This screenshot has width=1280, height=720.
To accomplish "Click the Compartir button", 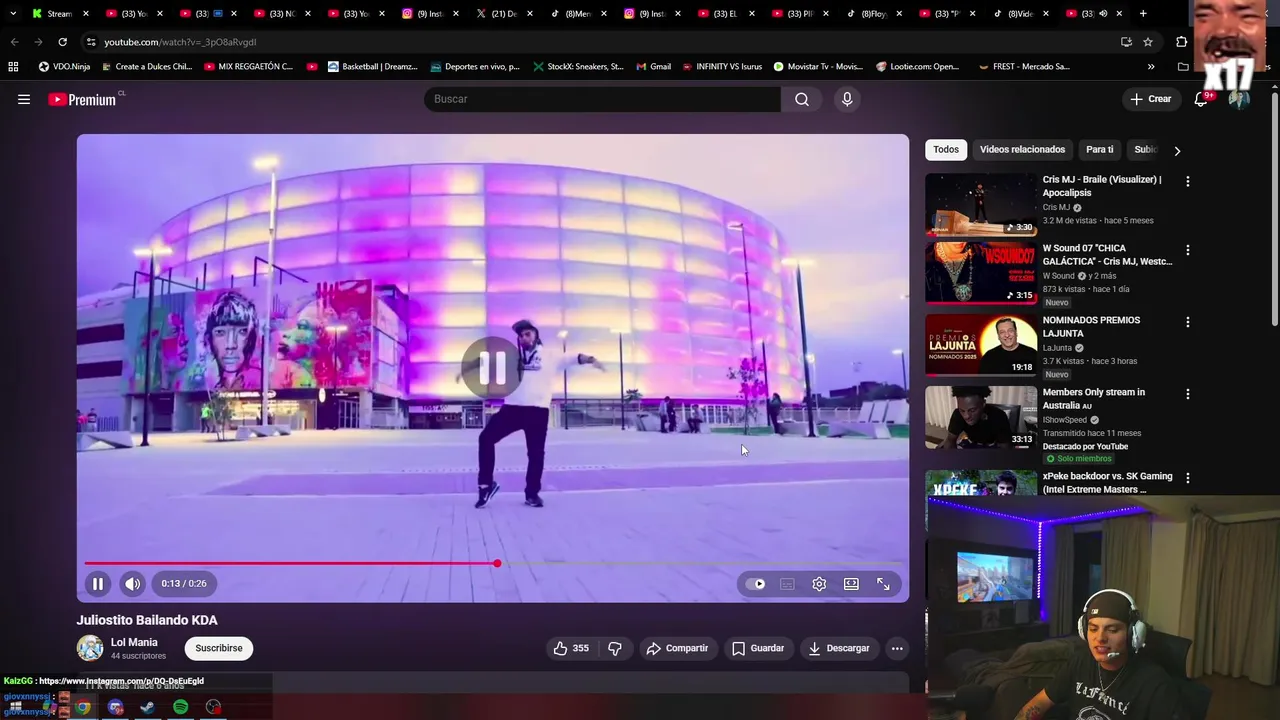I will pyautogui.click(x=677, y=648).
